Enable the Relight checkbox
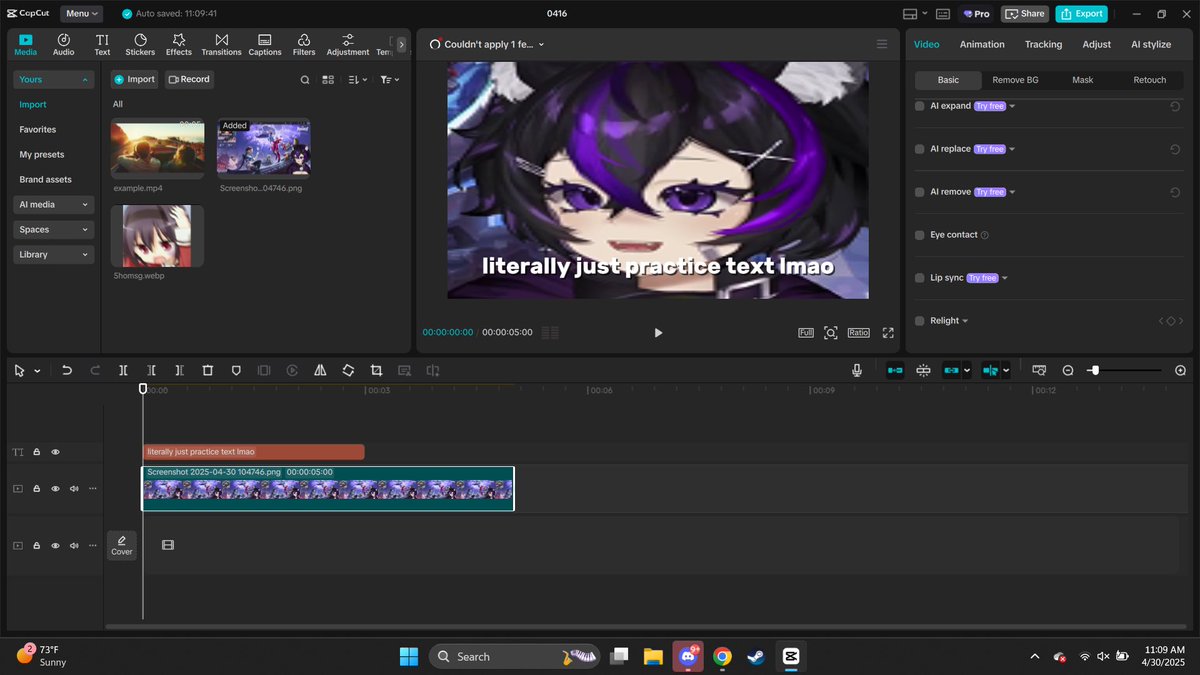This screenshot has height=675, width=1200. point(920,321)
